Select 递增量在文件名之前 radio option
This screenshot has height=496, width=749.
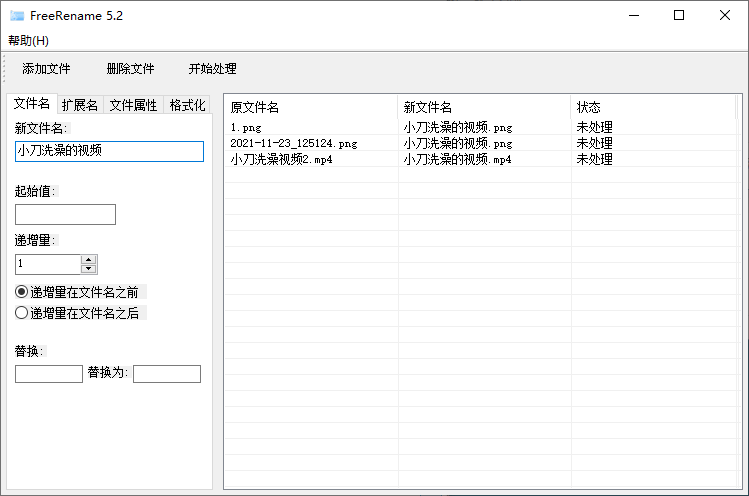22,292
